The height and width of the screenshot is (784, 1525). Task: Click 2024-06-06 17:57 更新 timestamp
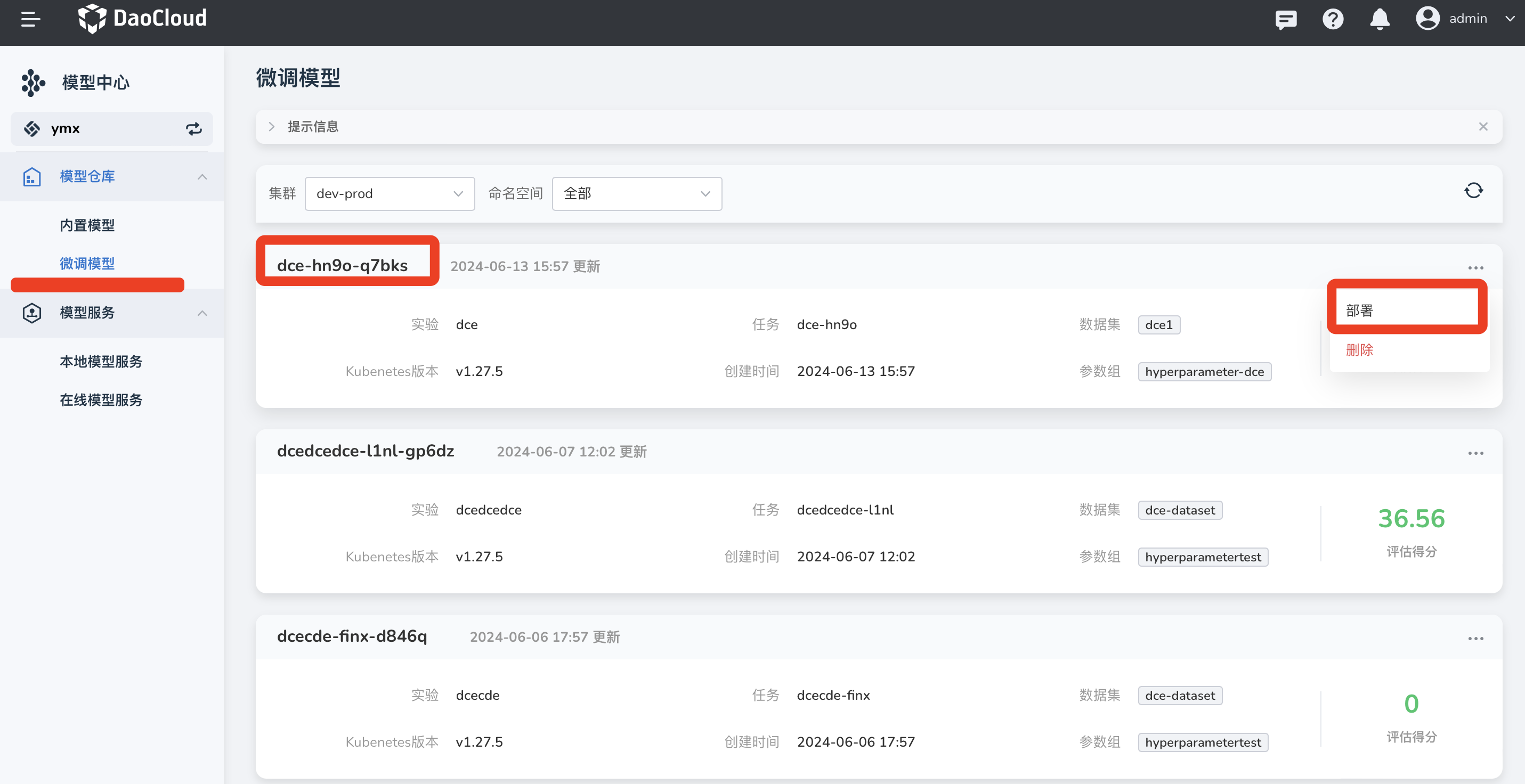tap(545, 636)
